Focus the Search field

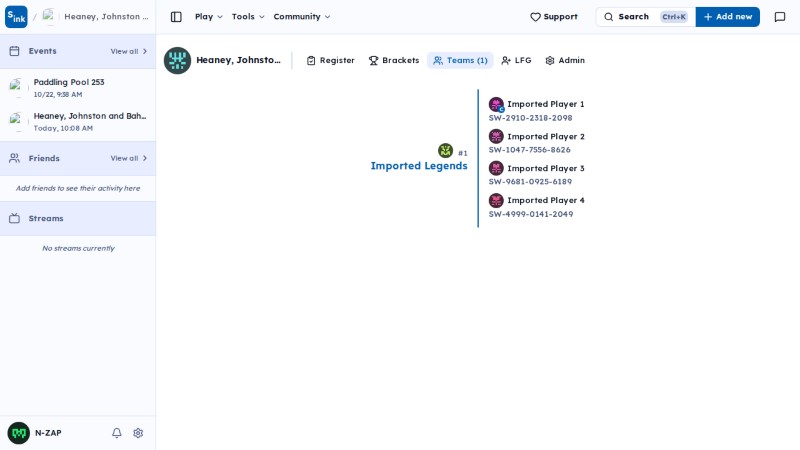[645, 17]
